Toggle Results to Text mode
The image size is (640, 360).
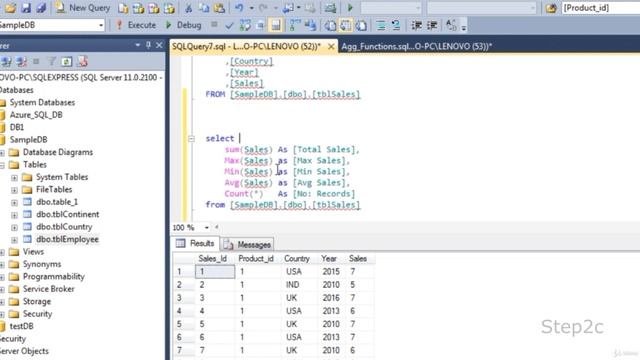(x=330, y=26)
